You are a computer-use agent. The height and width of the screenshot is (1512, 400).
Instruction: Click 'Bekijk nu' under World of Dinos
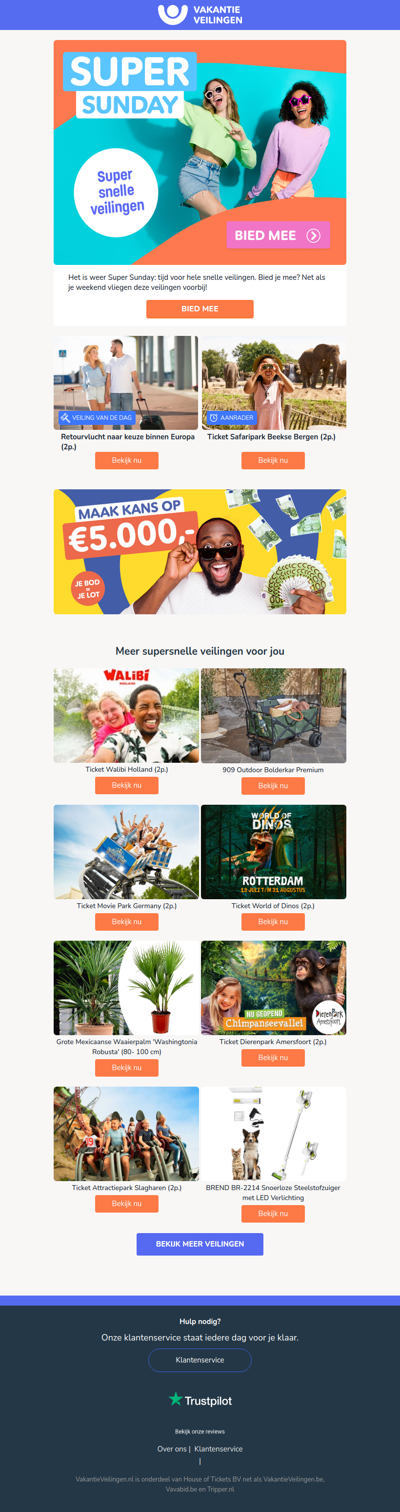click(x=273, y=922)
